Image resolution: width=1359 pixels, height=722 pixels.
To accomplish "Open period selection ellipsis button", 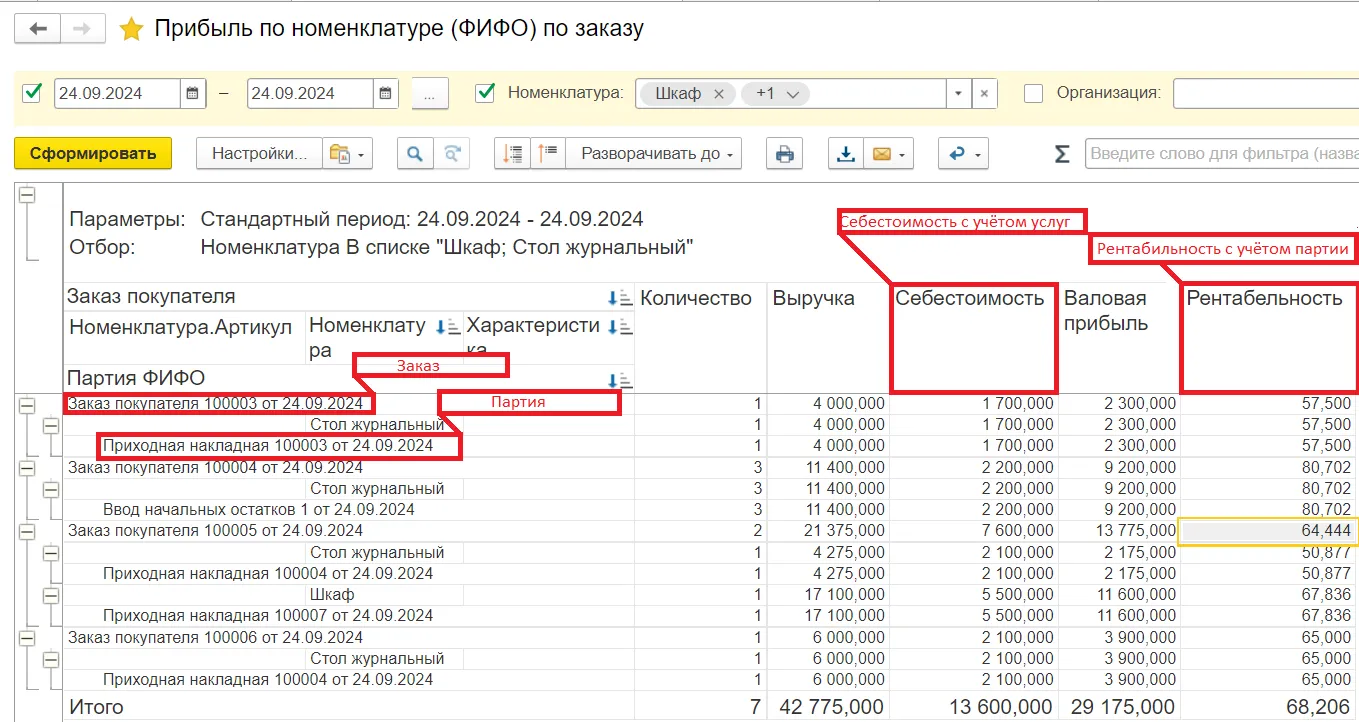I will (430, 93).
